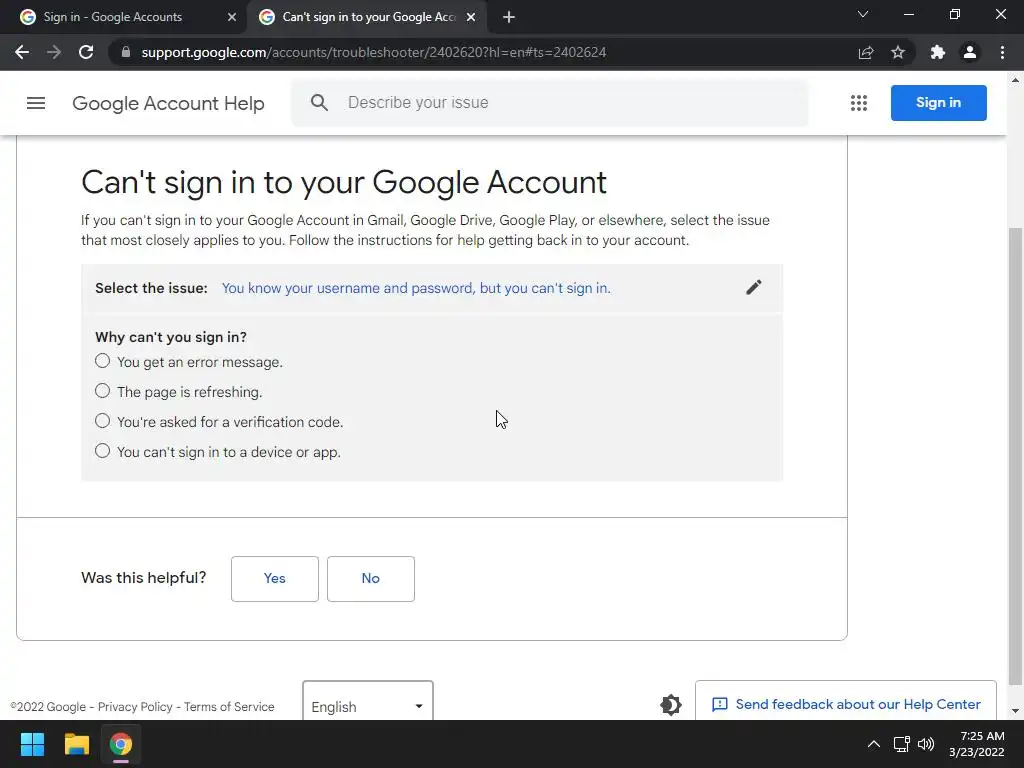This screenshot has width=1024, height=768.
Task: Click the Chrome taskbar icon
Action: pyautogui.click(x=121, y=744)
